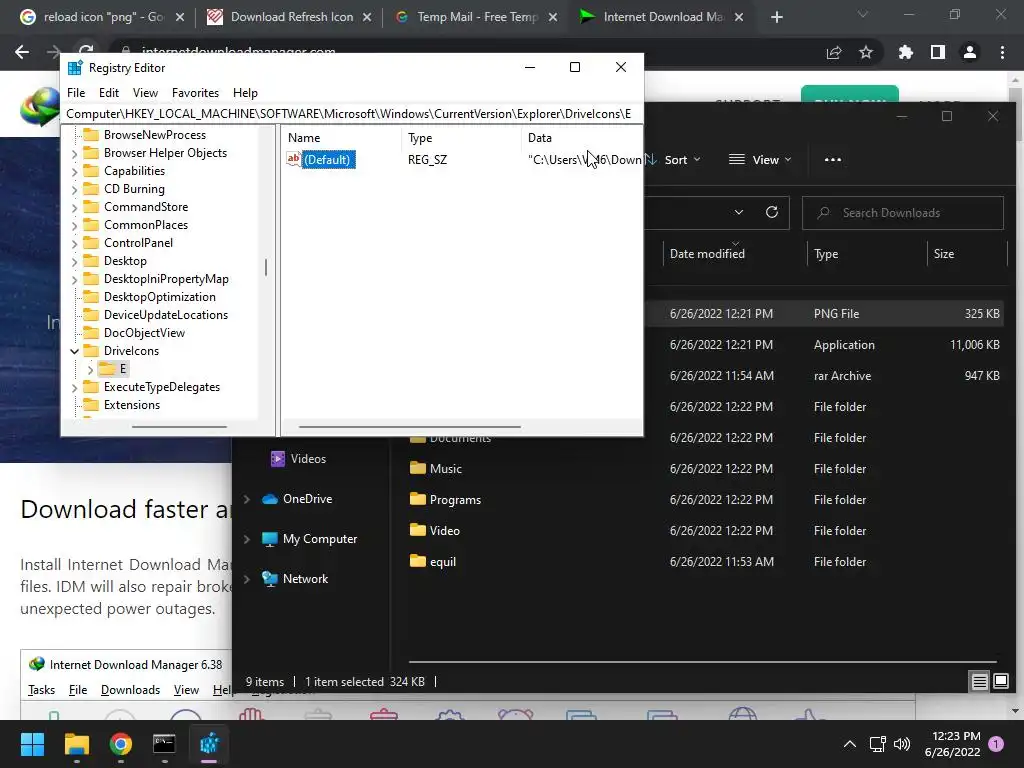The height and width of the screenshot is (768, 1024).
Task: Open the See more ellipsis menu in Explorer
Action: [x=833, y=159]
